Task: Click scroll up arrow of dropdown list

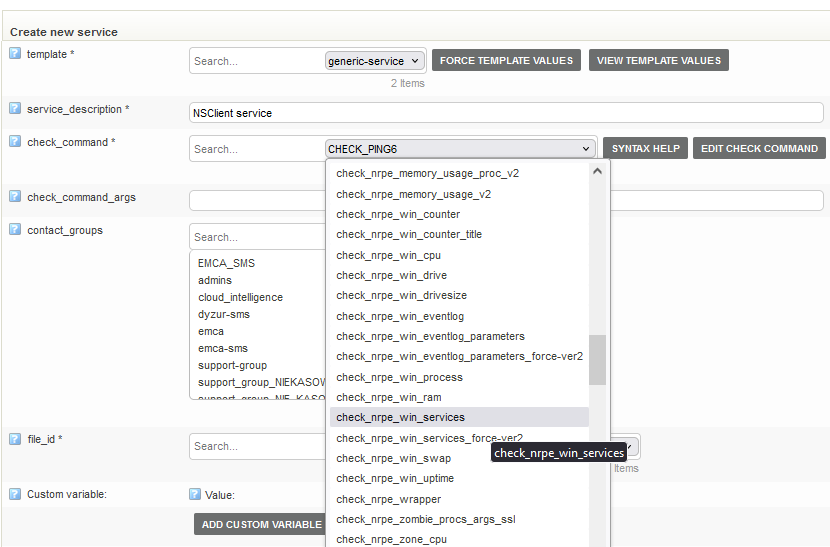Action: (597, 171)
